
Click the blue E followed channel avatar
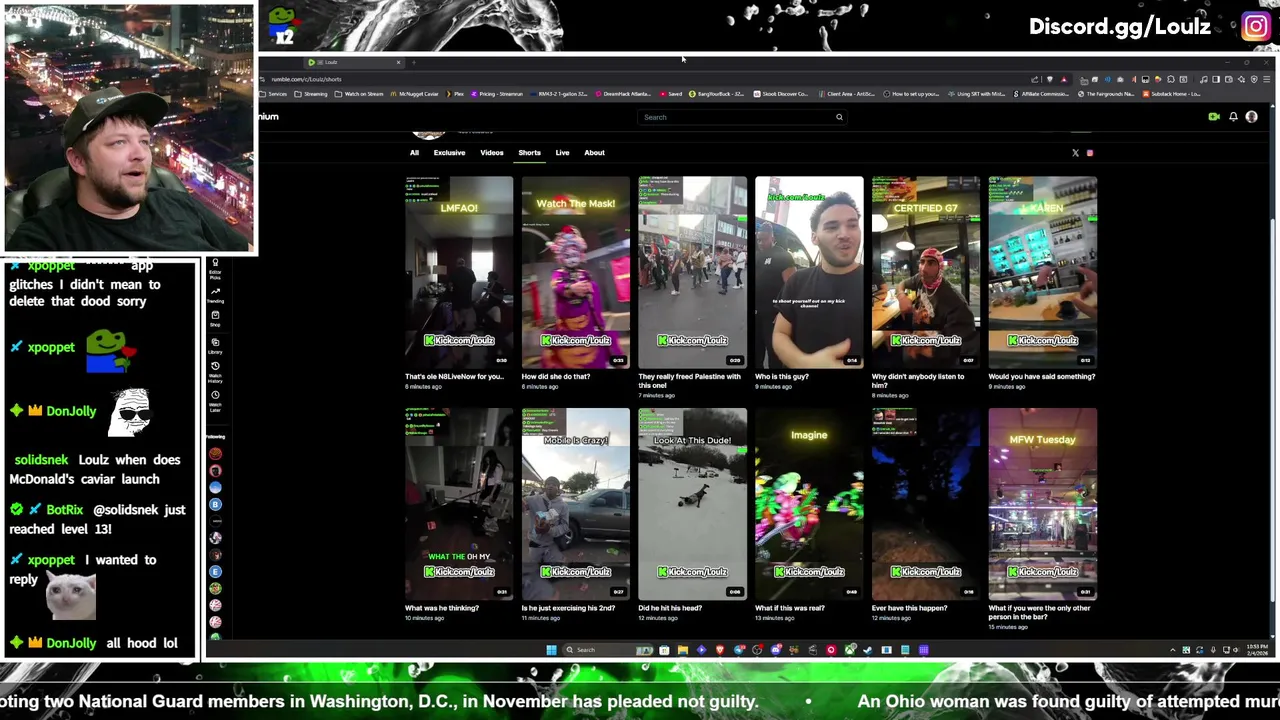tap(215, 571)
